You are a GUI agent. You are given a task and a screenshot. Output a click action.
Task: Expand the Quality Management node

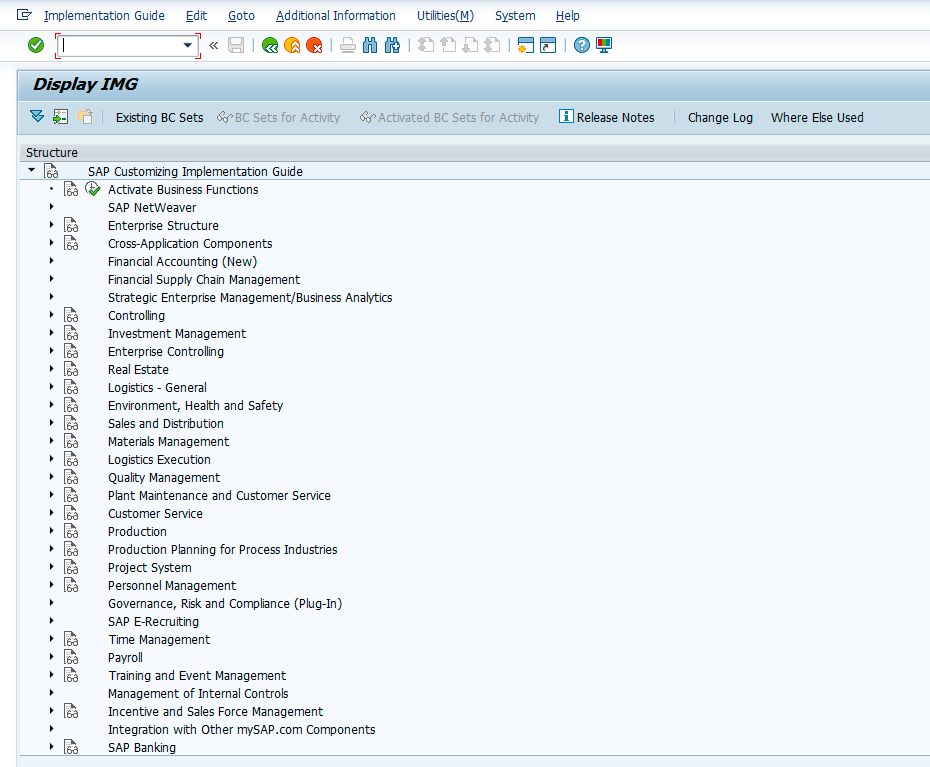pyautogui.click(x=52, y=477)
